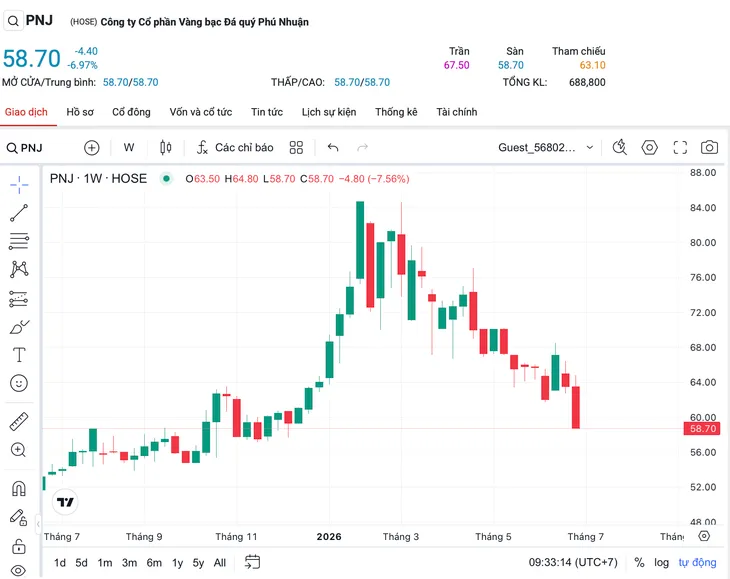Click the PNJ · 1W · HOSE legend title

(x=98, y=179)
